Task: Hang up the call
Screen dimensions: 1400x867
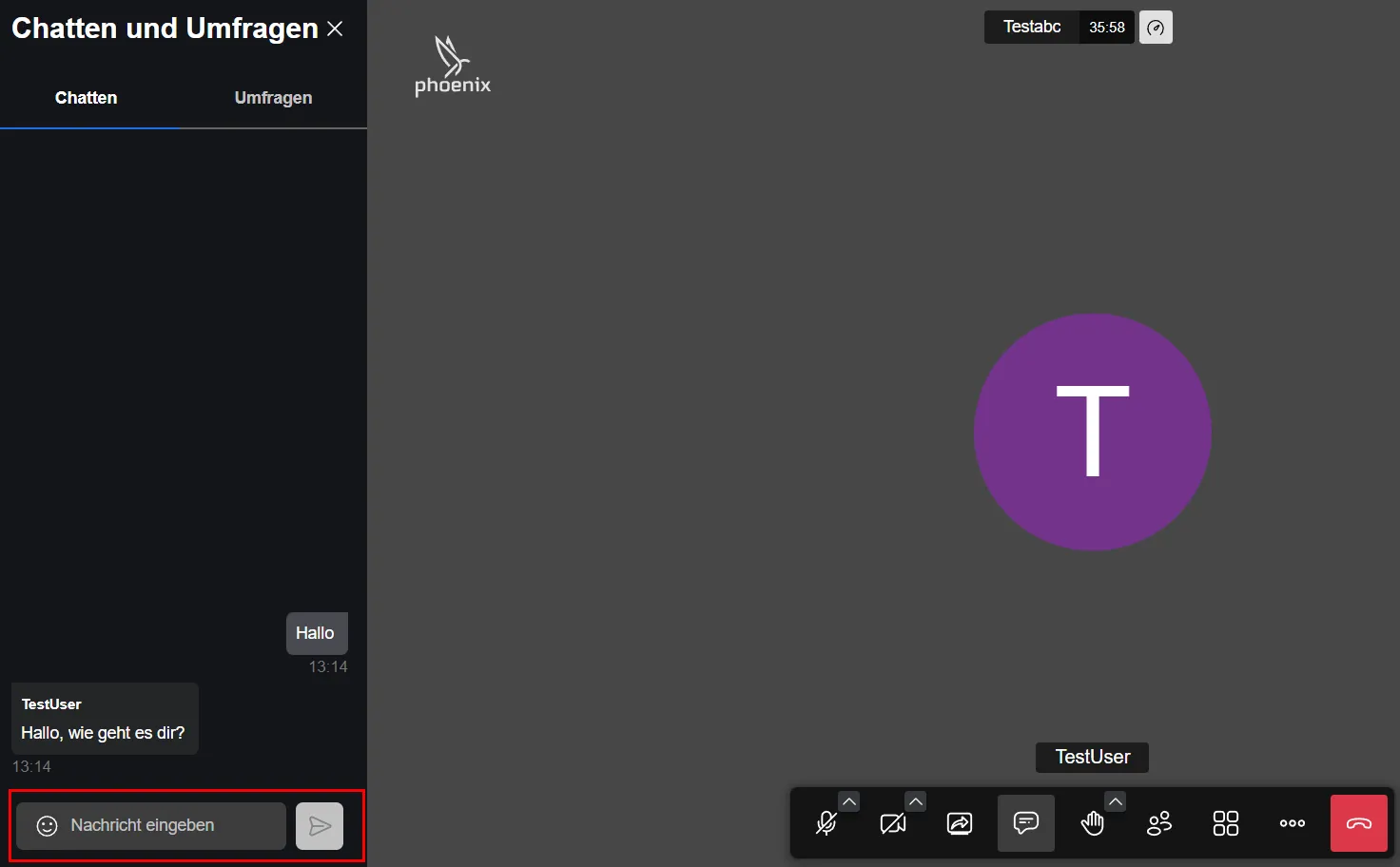Action: coord(1358,823)
